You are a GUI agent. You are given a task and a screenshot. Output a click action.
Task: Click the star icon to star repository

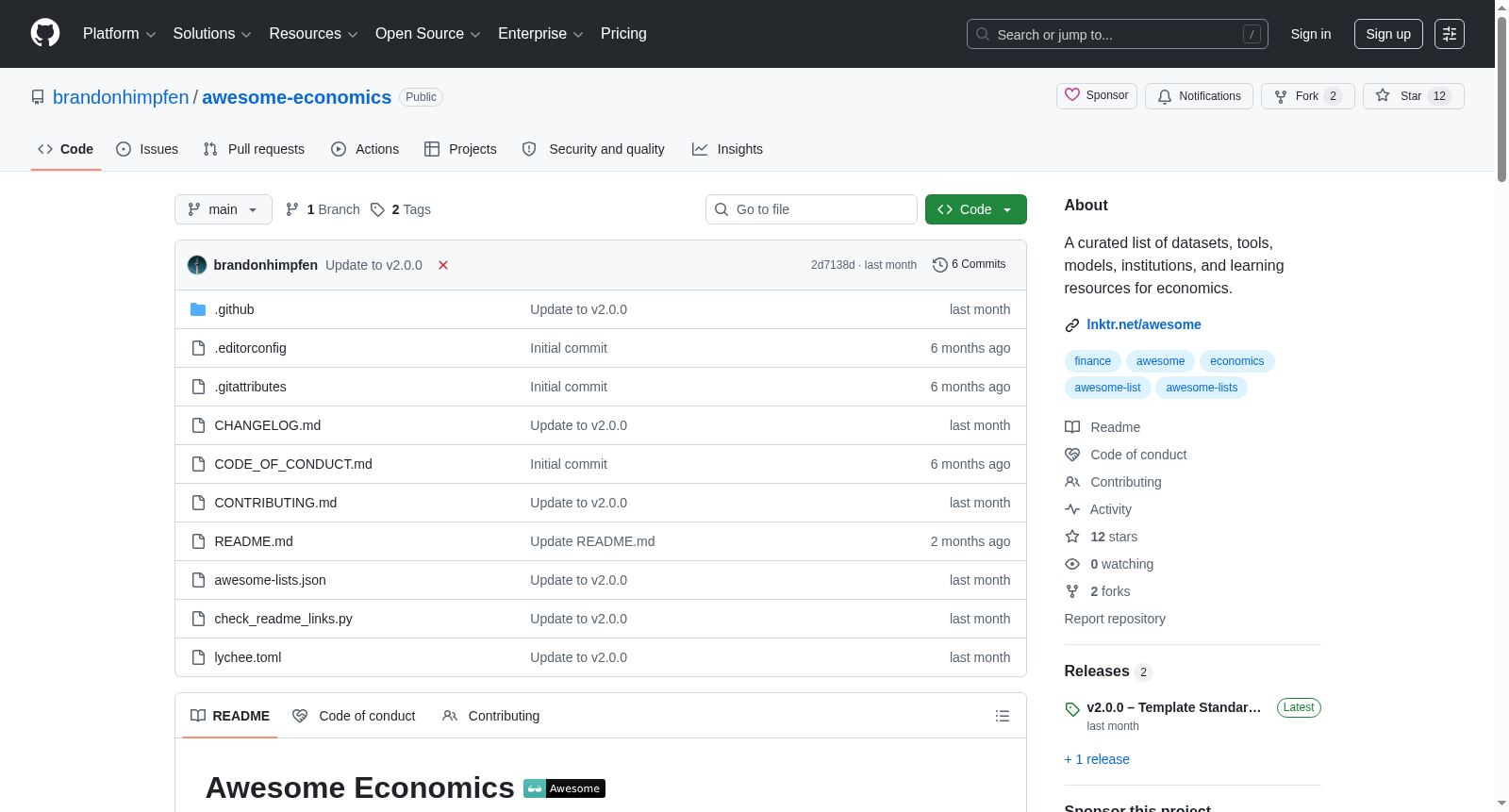pyautogui.click(x=1383, y=96)
